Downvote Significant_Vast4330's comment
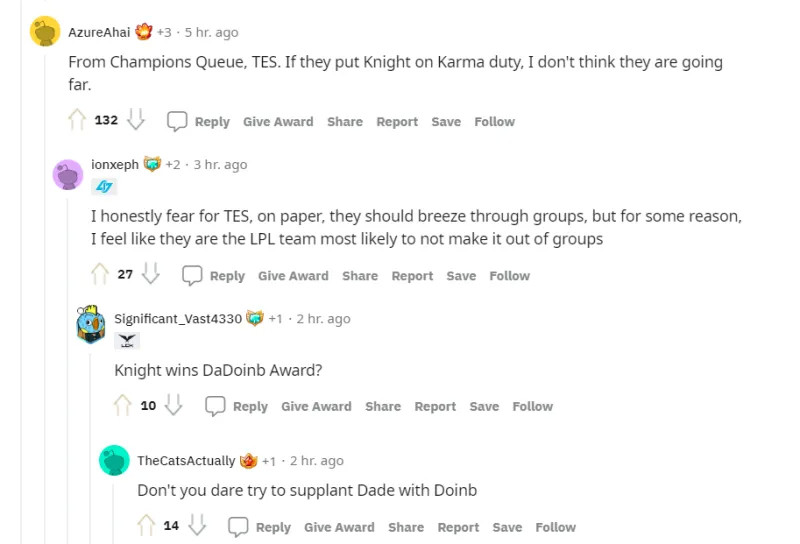 174,406
